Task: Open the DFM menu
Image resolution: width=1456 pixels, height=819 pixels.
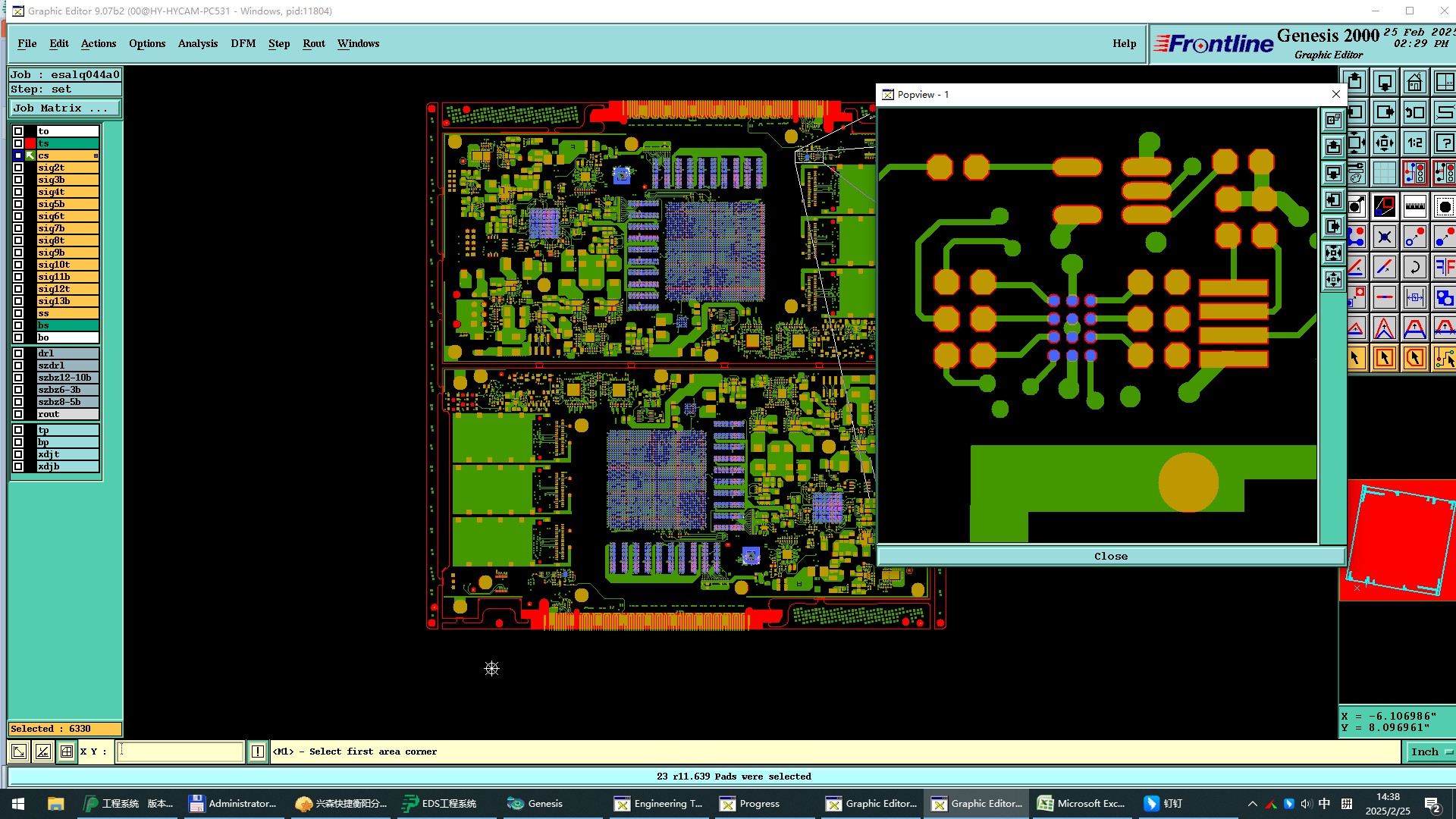Action: [x=243, y=43]
